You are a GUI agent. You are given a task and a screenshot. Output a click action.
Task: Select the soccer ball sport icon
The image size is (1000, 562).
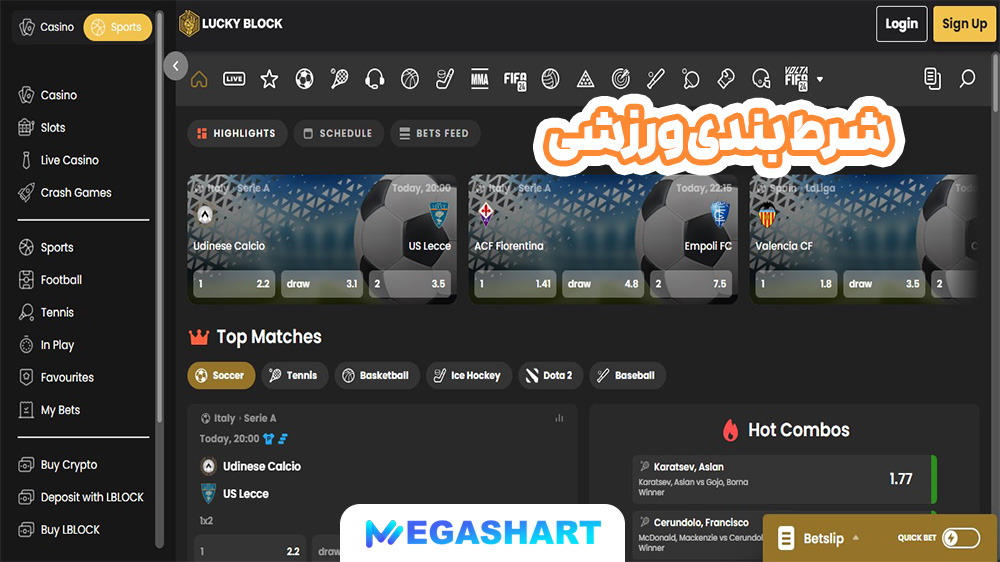click(x=304, y=79)
